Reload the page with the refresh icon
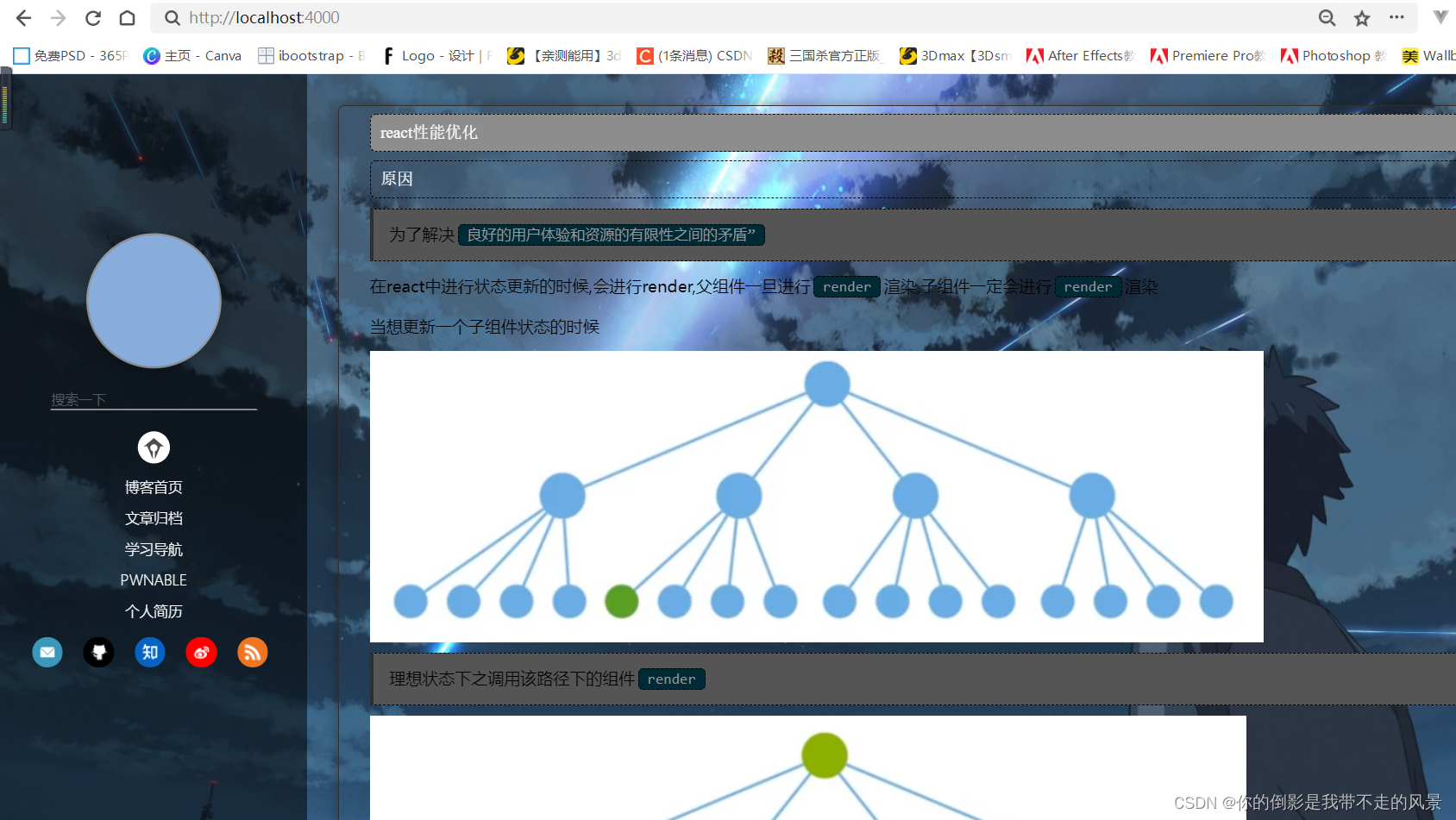The width and height of the screenshot is (1456, 820). [x=92, y=17]
